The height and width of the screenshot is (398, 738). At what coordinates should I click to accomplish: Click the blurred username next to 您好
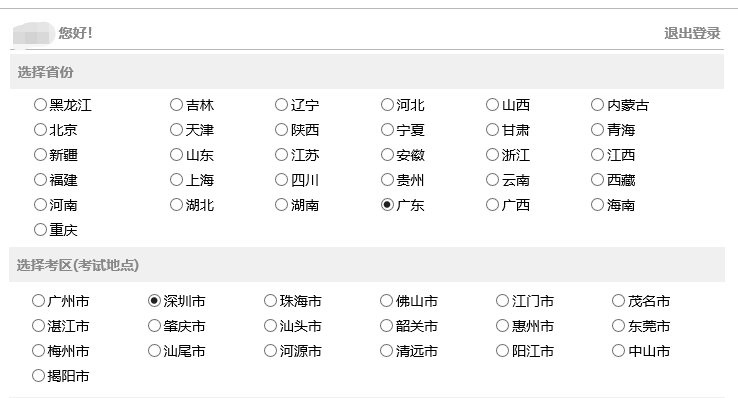33,34
